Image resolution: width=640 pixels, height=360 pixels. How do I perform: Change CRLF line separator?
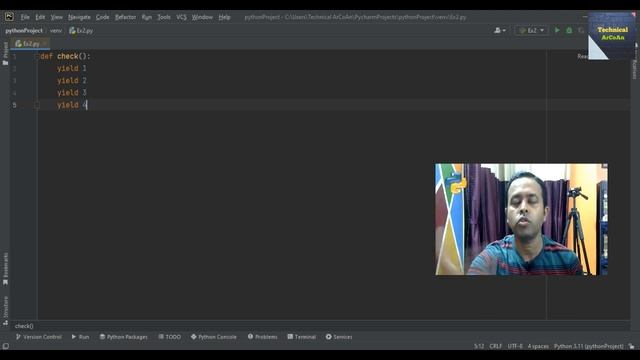click(x=496, y=346)
